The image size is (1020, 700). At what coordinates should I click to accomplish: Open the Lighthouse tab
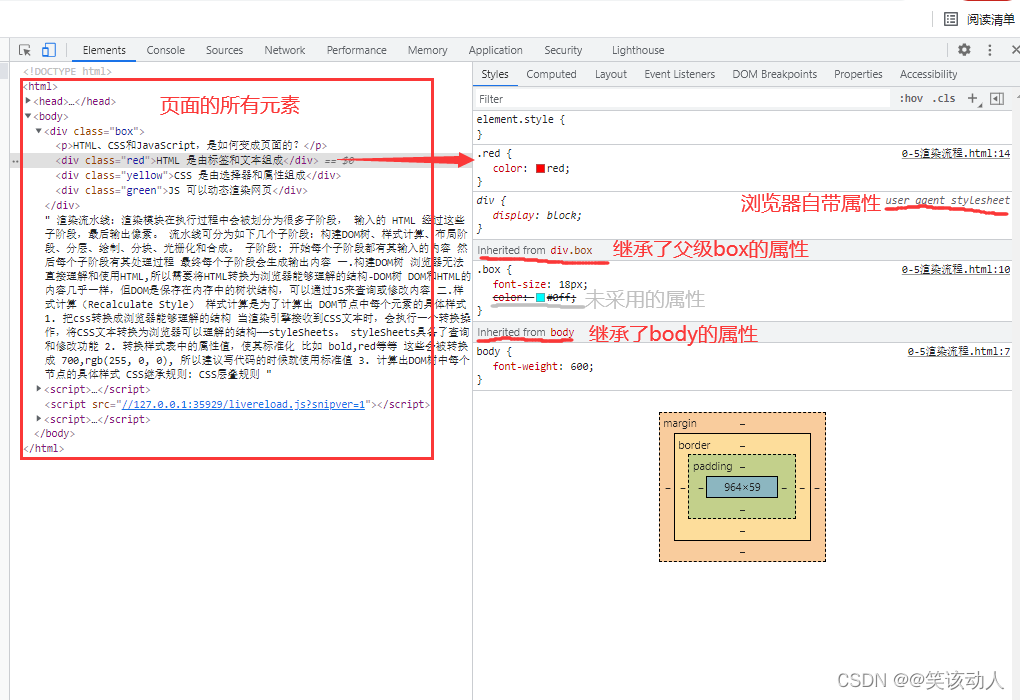(x=638, y=50)
